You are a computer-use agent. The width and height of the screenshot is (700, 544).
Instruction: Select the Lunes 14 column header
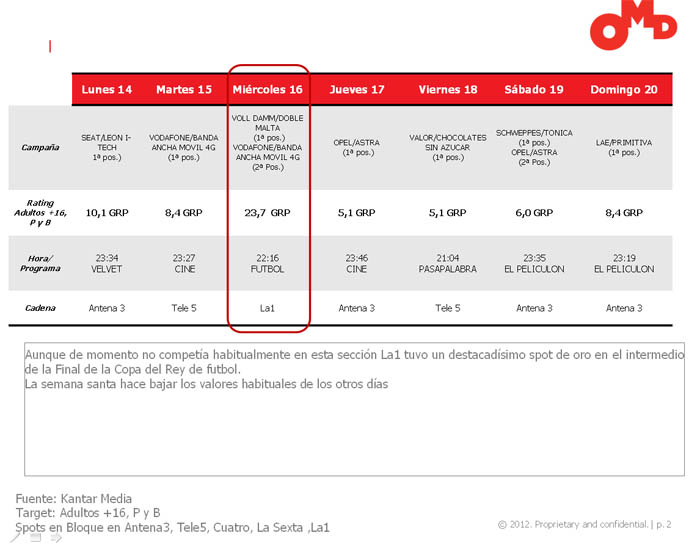click(107, 90)
